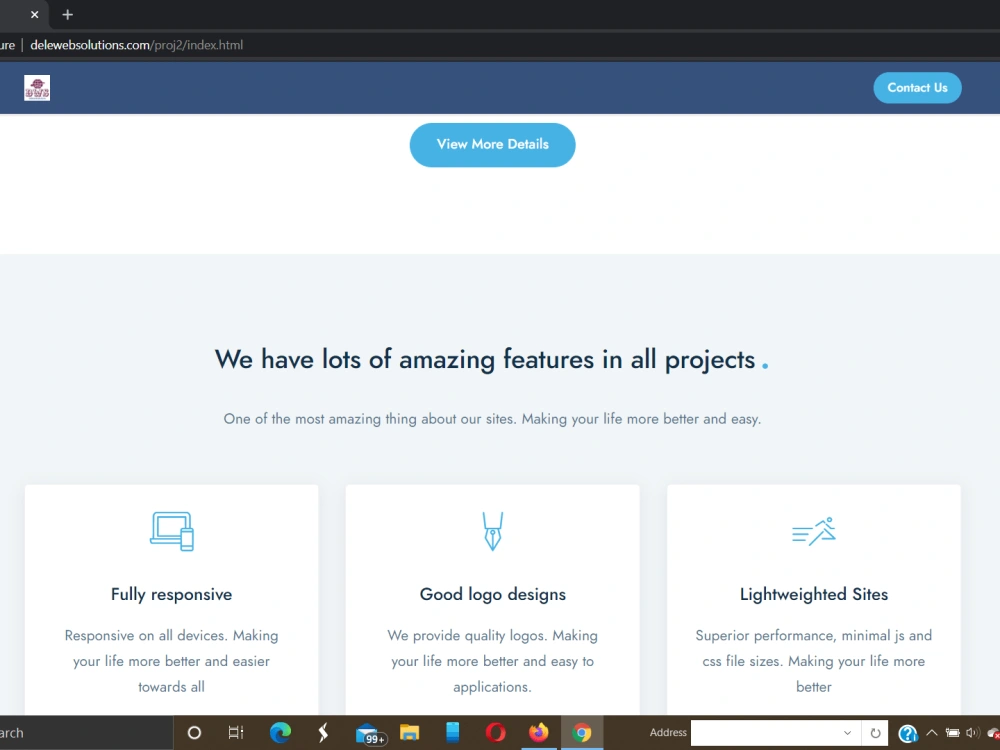Expand the taskbar Address dropdown arrow
This screenshot has width=1000, height=750.
coord(847,733)
